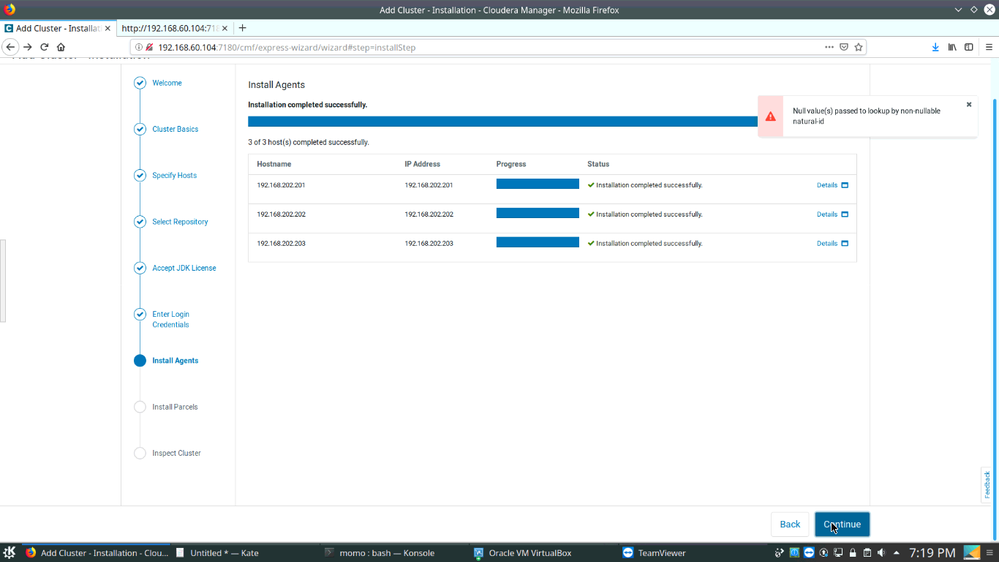This screenshot has width=999, height=562.
Task: Click the Inspect Cluster step label
Action: 176,453
